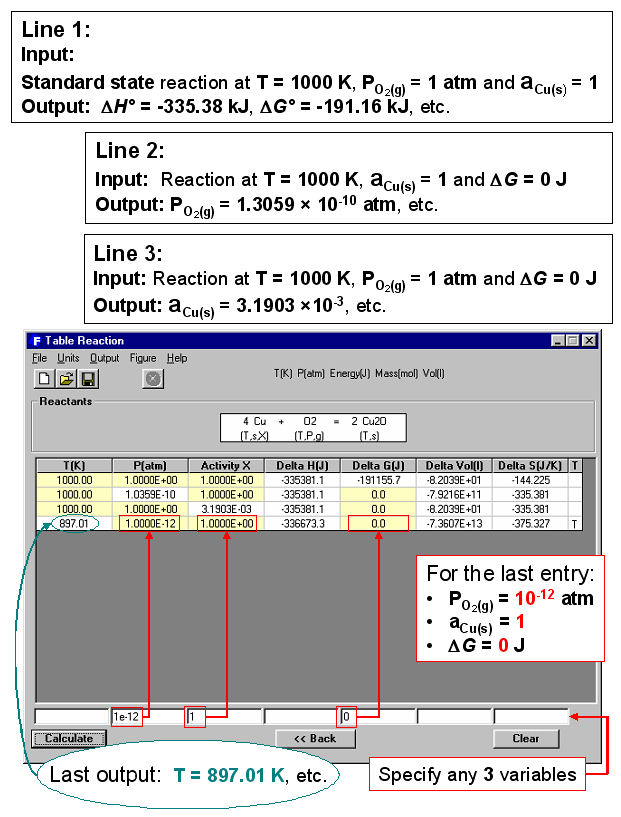Click the grayed-out stop icon in toolbar

(153, 379)
